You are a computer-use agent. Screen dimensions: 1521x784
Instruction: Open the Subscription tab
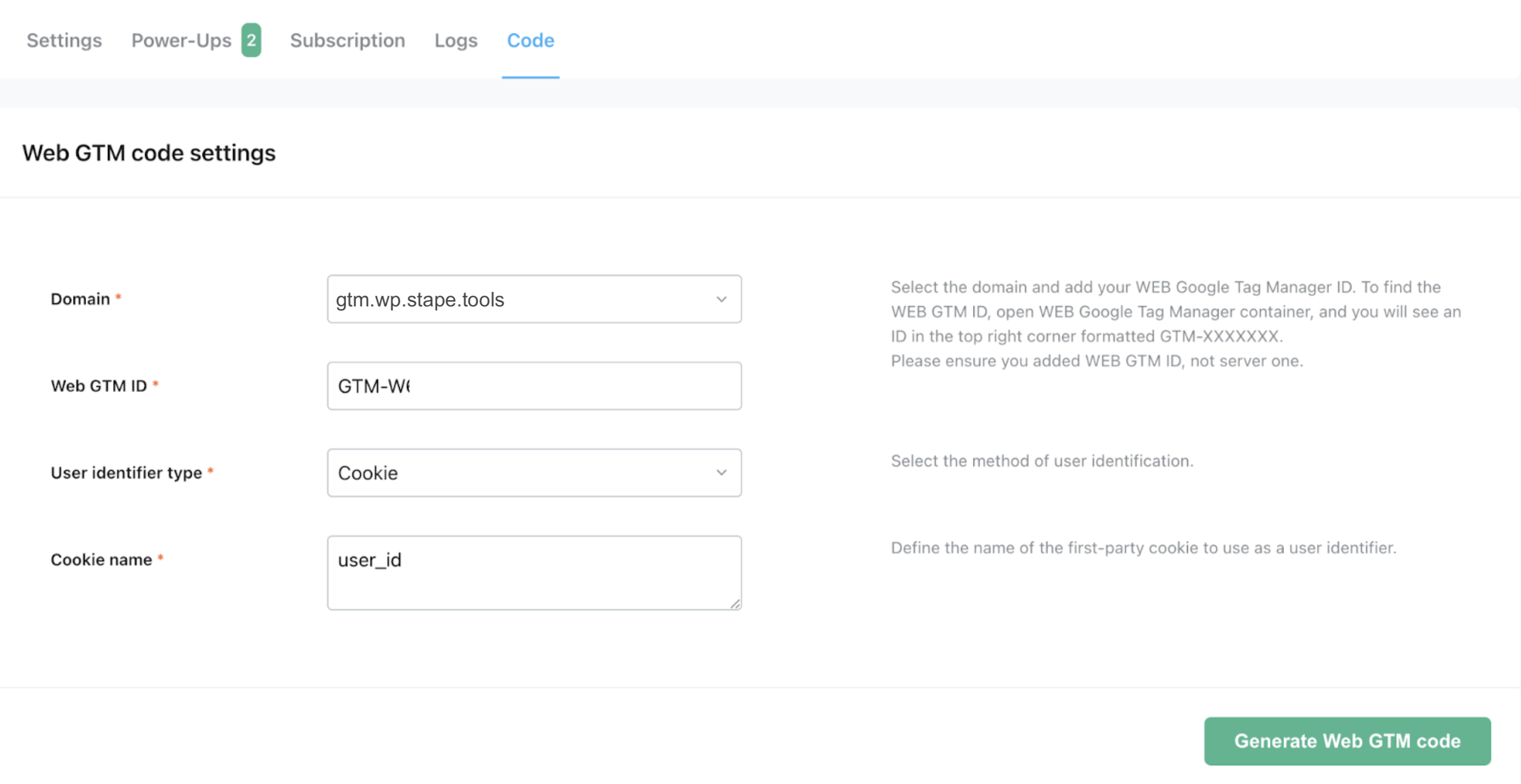[x=347, y=40]
